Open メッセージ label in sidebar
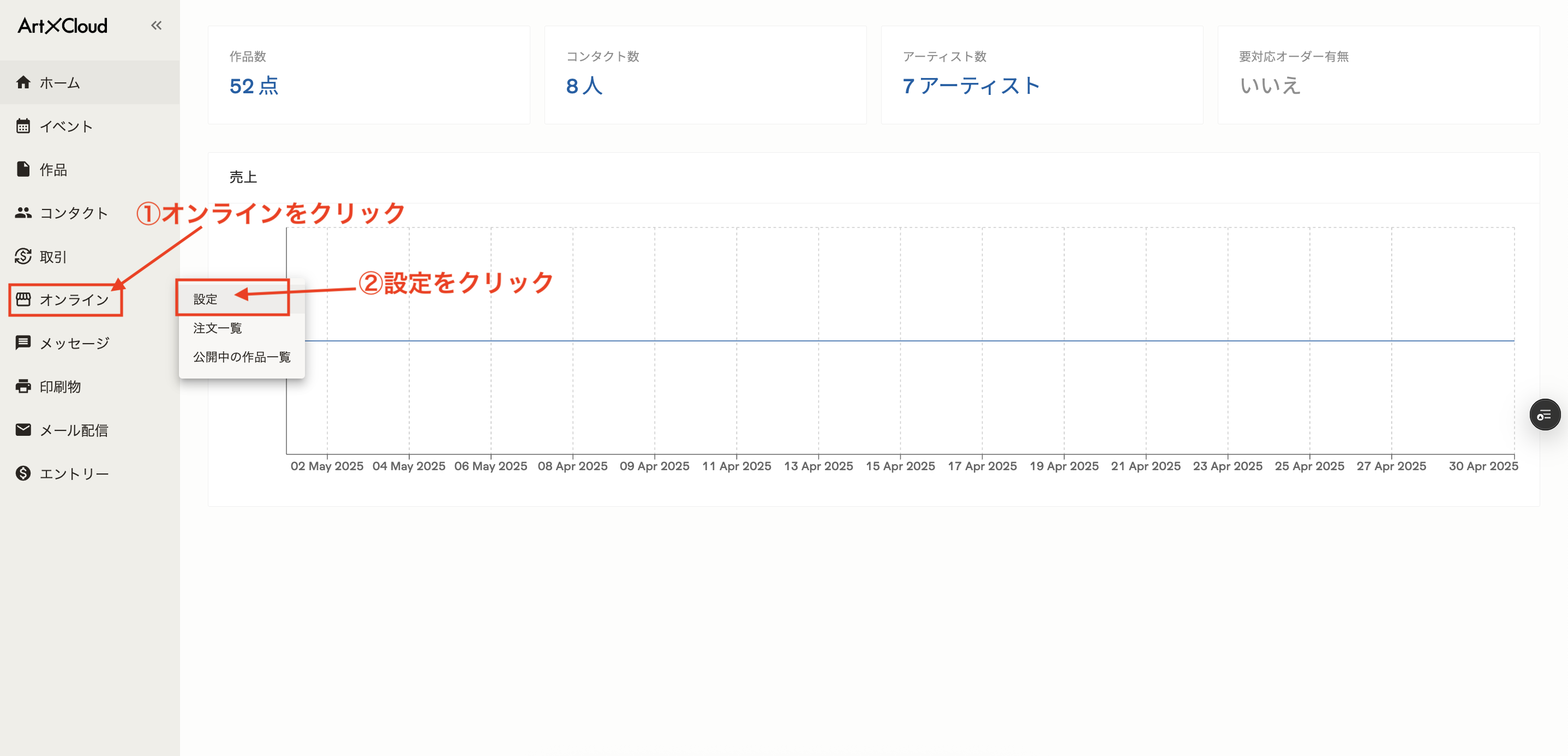 (74, 343)
